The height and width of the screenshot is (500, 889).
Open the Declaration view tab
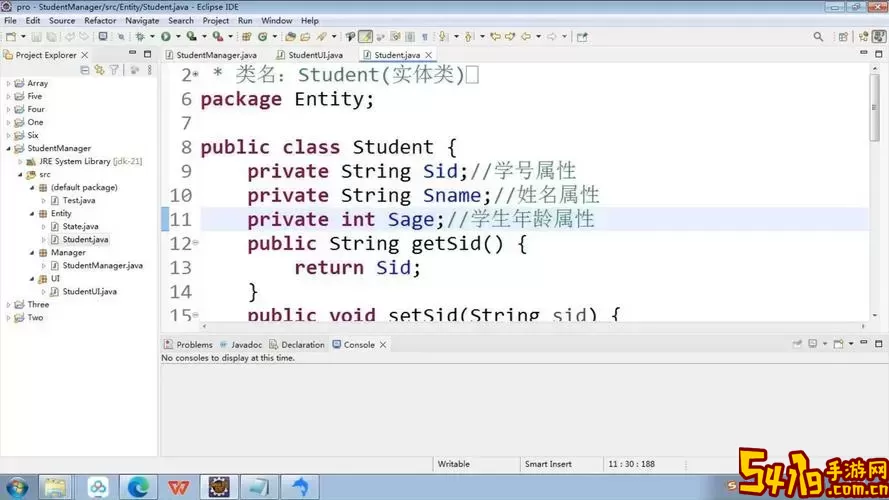297,345
